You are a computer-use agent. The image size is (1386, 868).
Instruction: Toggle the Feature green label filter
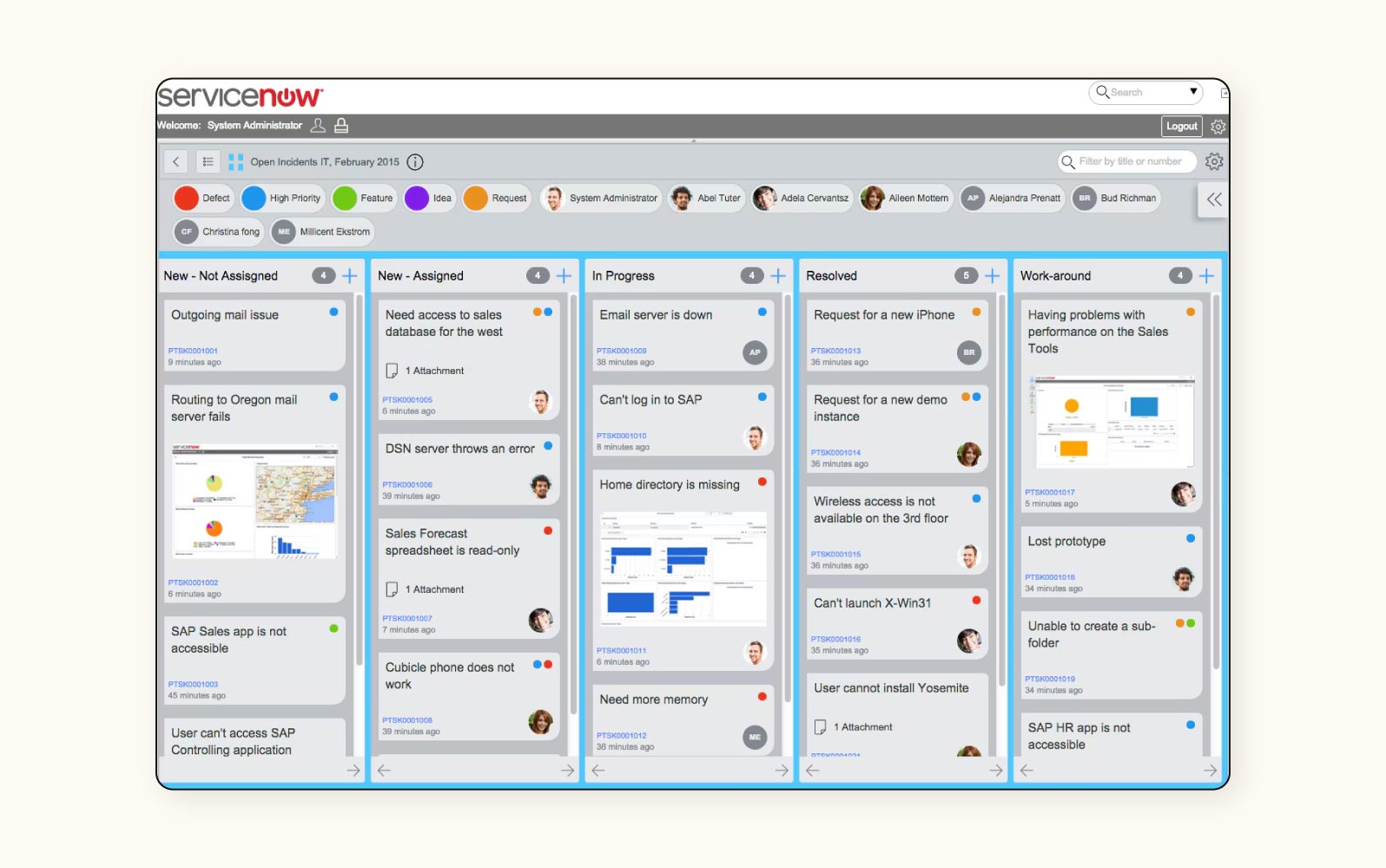pyautogui.click(x=364, y=198)
